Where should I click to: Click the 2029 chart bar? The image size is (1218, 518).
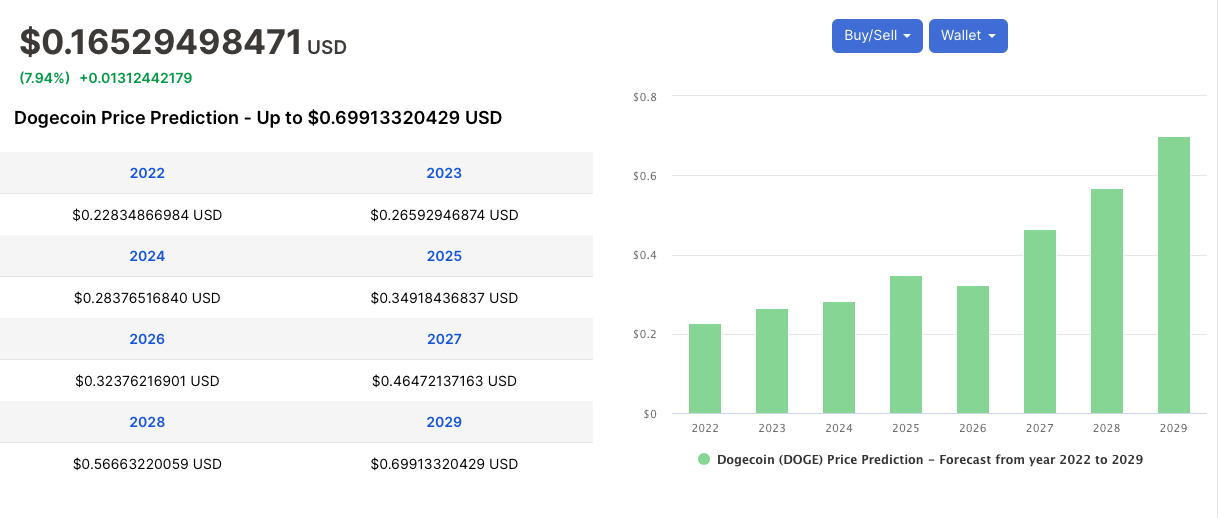coord(1174,275)
